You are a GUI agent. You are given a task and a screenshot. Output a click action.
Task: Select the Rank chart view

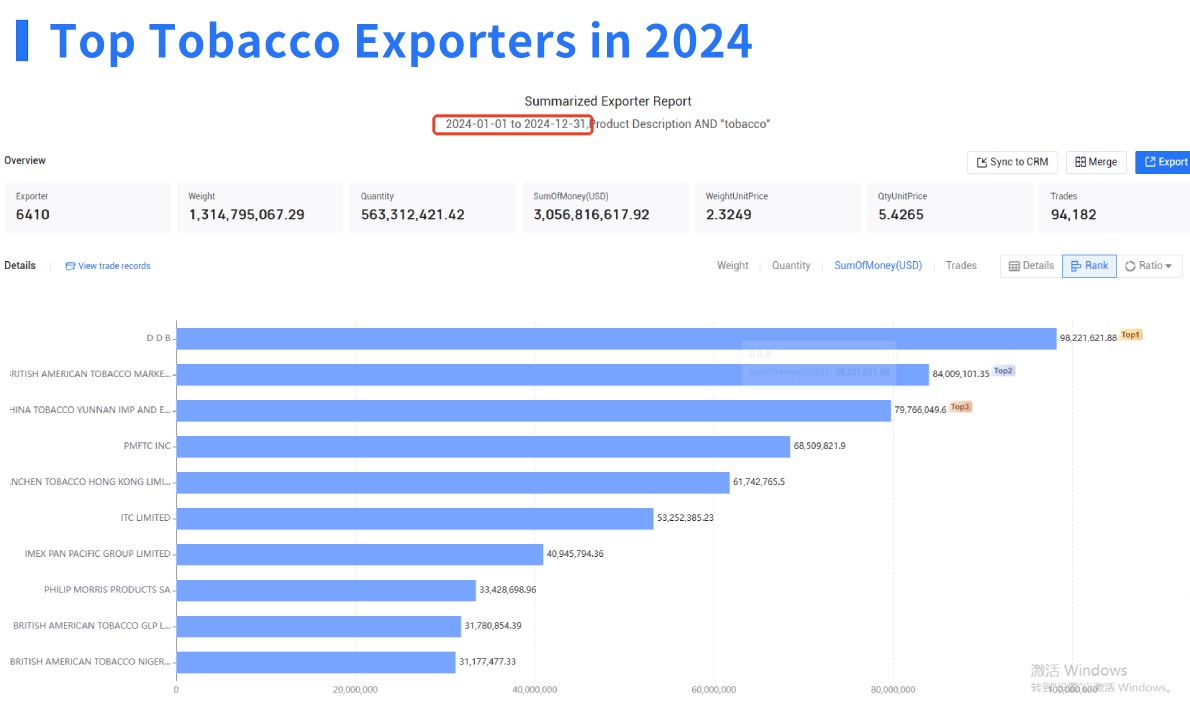(x=1089, y=266)
